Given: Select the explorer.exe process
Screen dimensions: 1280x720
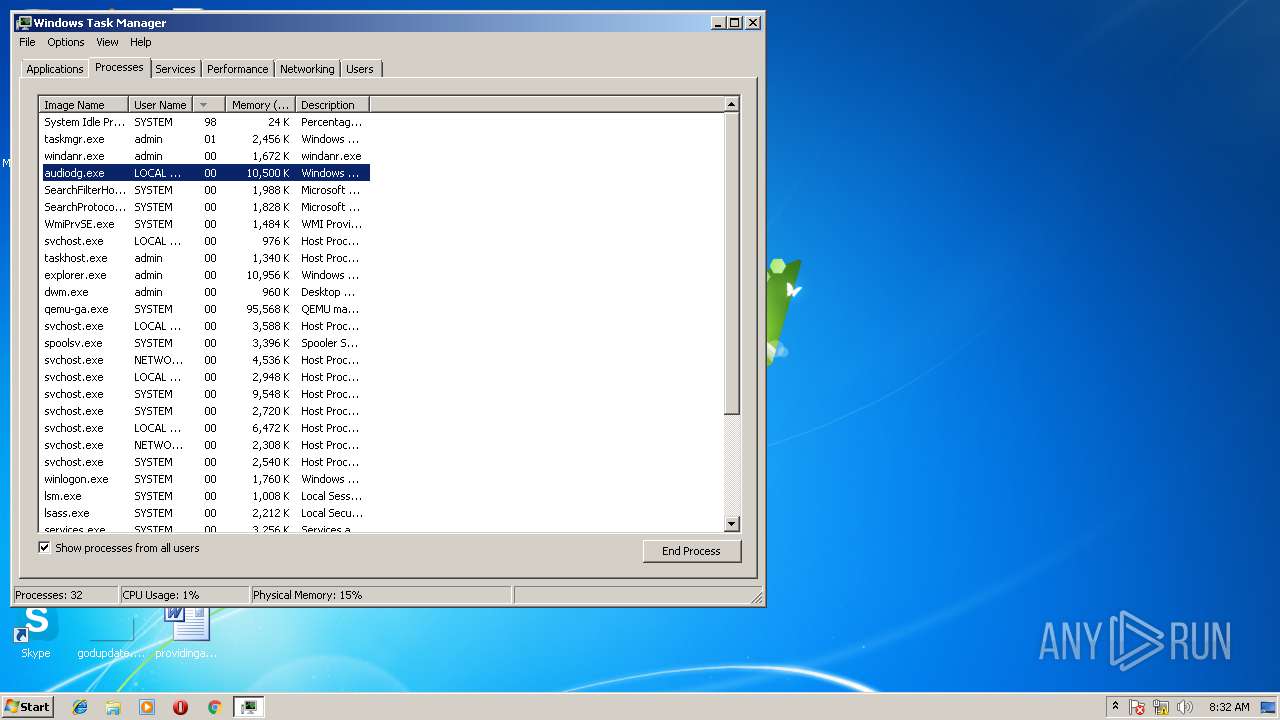Looking at the screenshot, I should [204, 275].
